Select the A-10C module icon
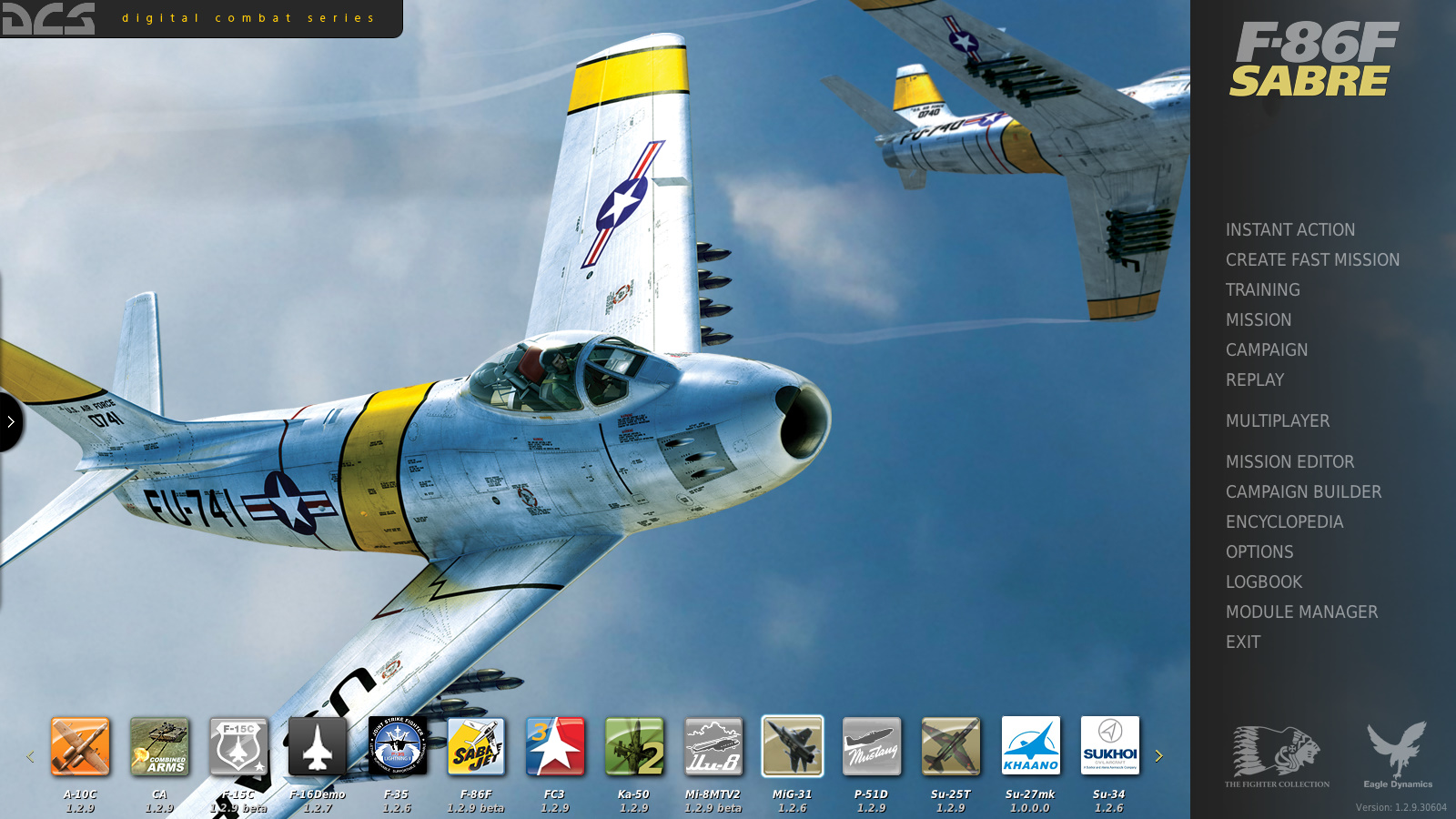 click(x=80, y=746)
